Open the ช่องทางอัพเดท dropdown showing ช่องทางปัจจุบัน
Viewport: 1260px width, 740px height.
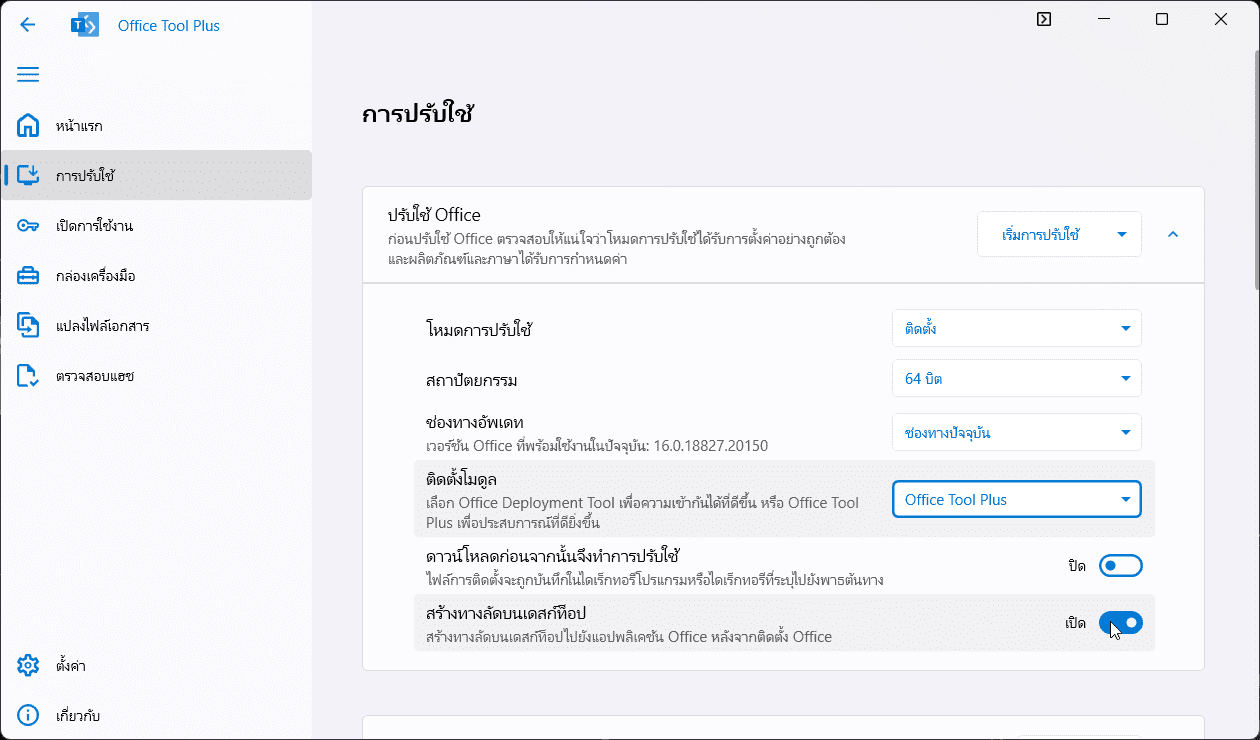(x=1016, y=432)
